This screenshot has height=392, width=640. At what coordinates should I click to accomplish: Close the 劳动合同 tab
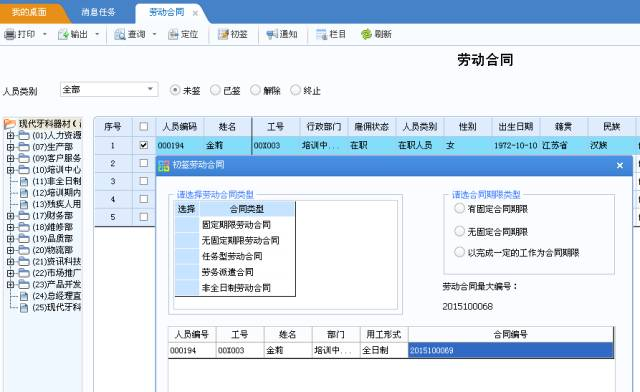point(195,13)
